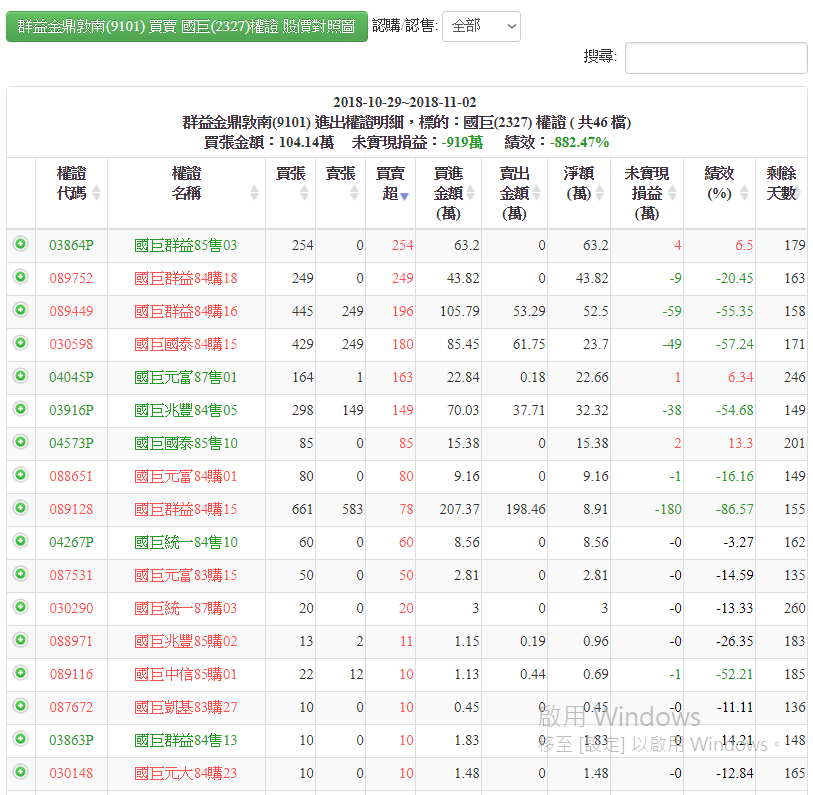Expand details for warrant 04045P
The image size is (813, 795).
point(20,377)
